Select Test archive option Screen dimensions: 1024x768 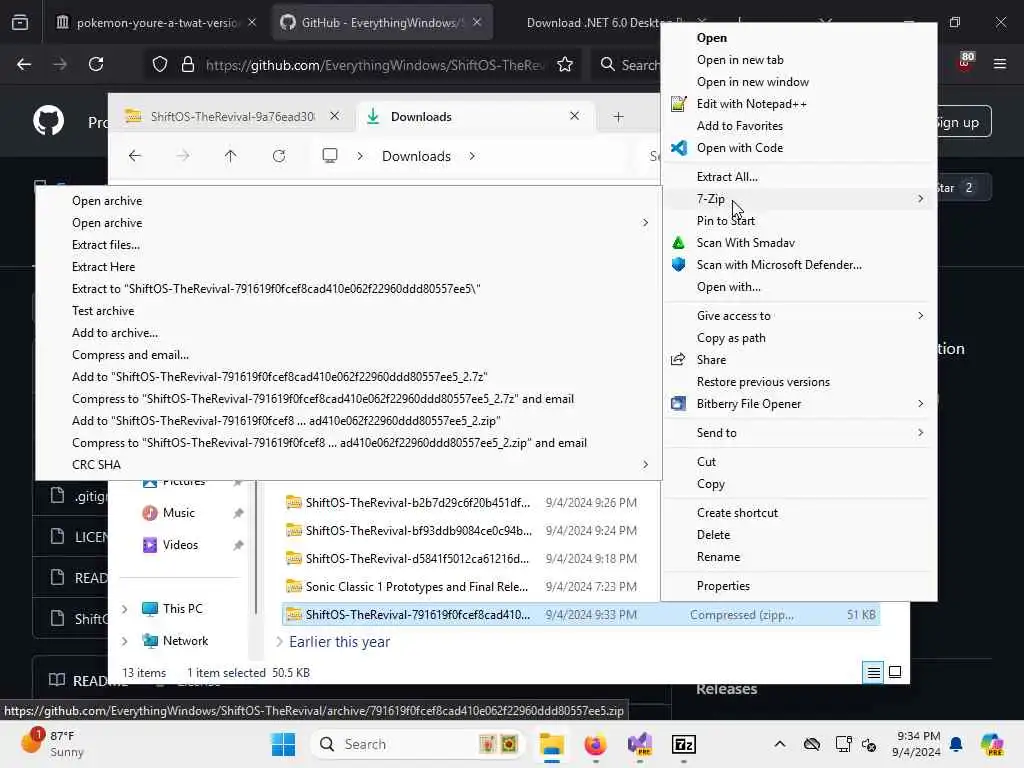pyautogui.click(x=349, y=311)
